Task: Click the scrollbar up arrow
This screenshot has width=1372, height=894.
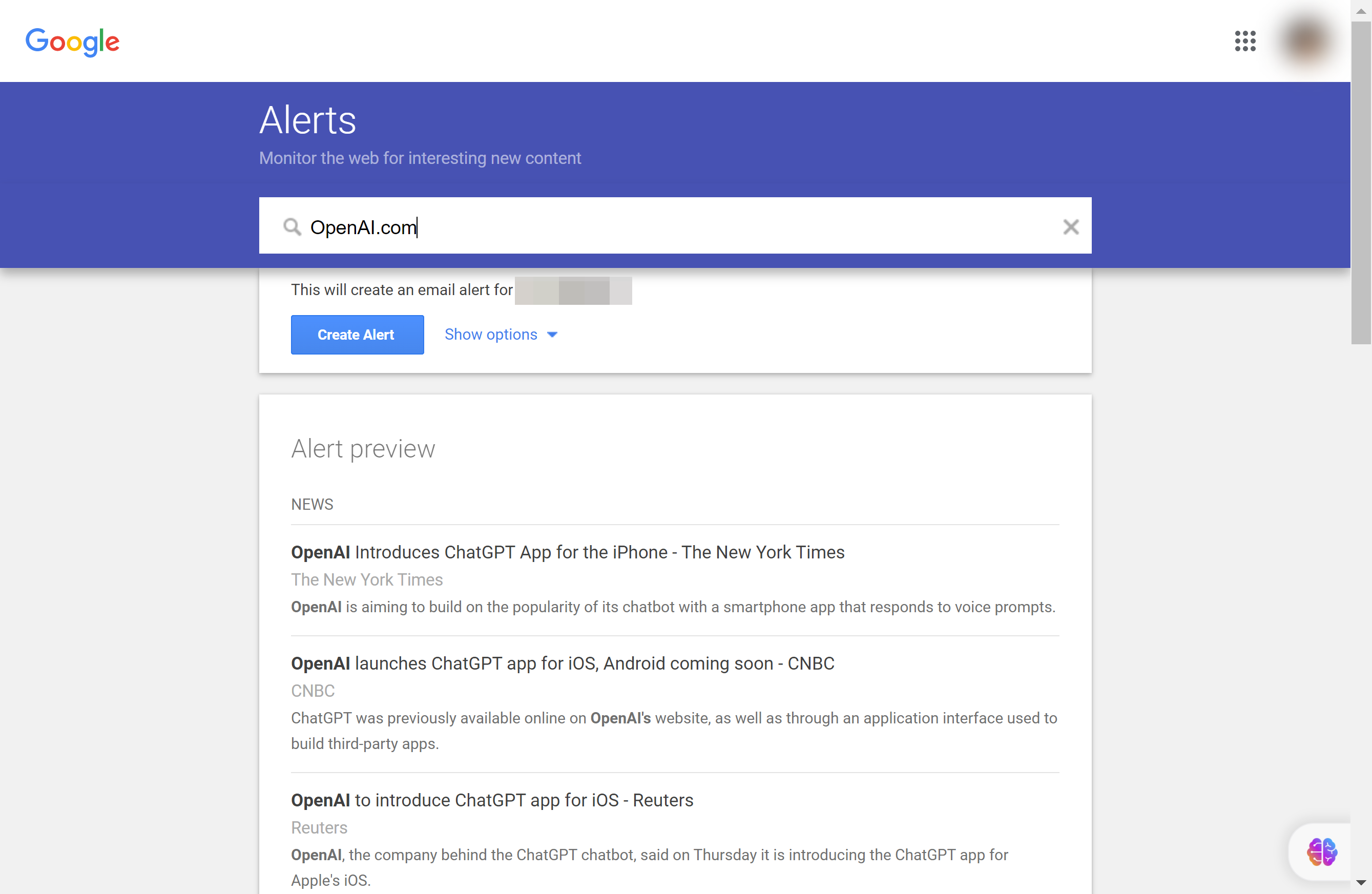Action: coord(1361,11)
